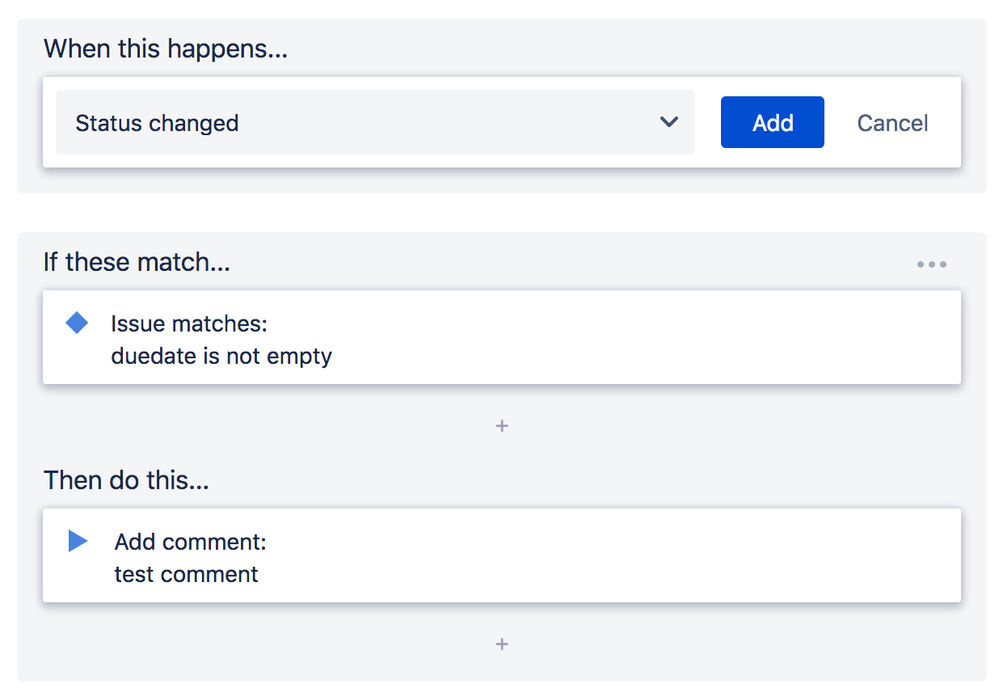This screenshot has height=697, width=999.
Task: Click the plus icon to add a condition
Action: [501, 426]
